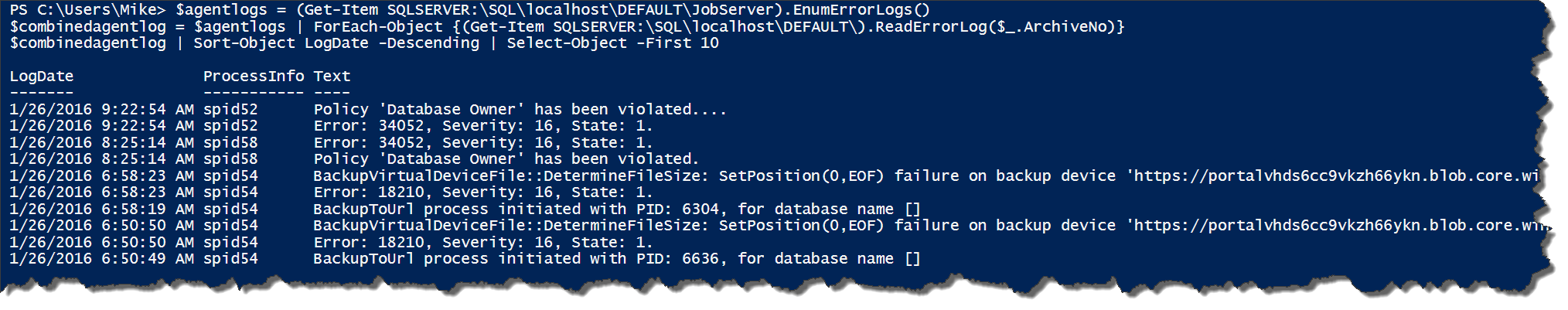This screenshot has width=1568, height=310.
Task: Click 6:50:50 AM BackupVirtualDeviceFile failure row
Action: pyautogui.click(x=777, y=226)
